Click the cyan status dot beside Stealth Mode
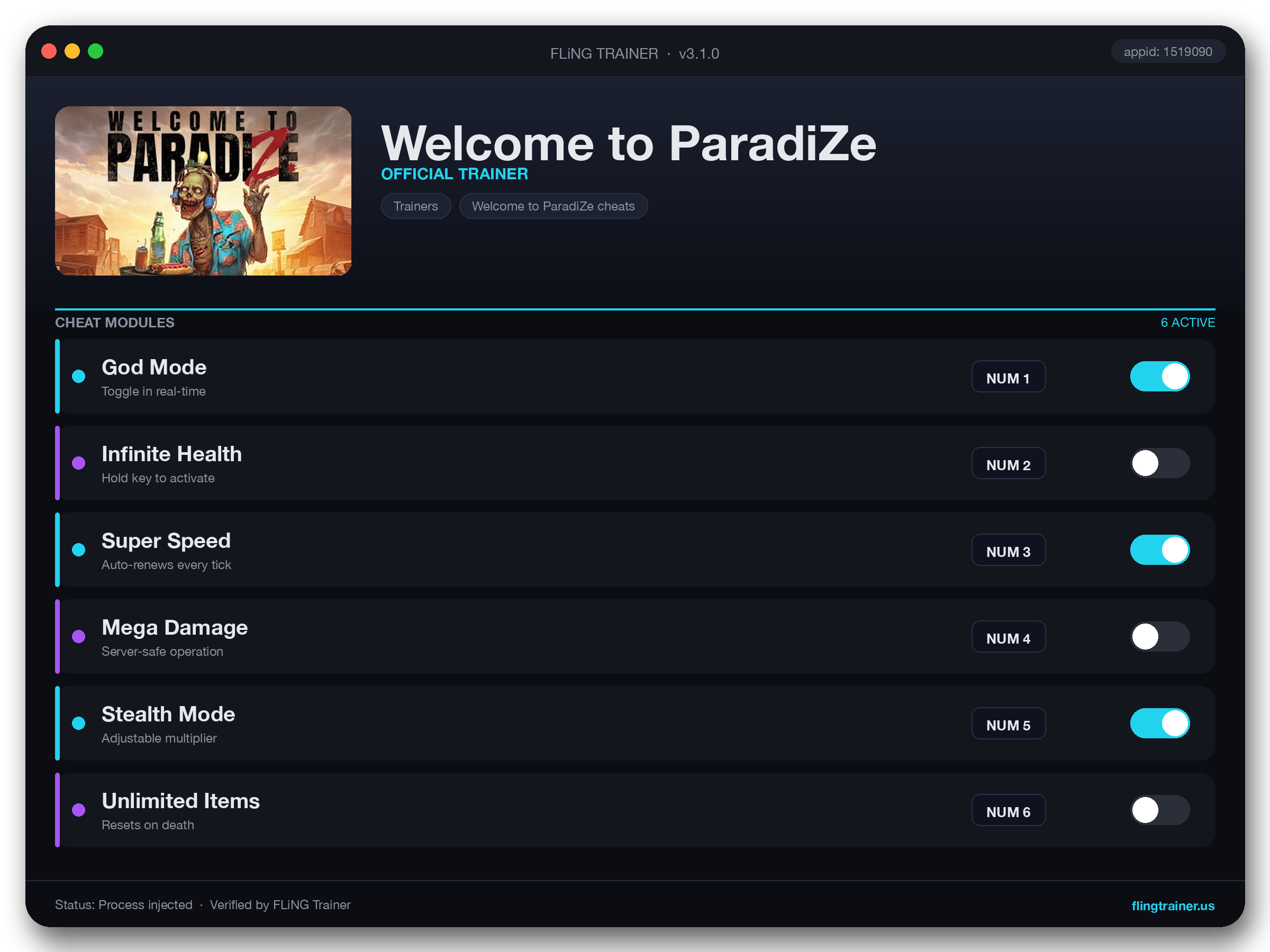Image resolution: width=1270 pixels, height=952 pixels. [79, 723]
